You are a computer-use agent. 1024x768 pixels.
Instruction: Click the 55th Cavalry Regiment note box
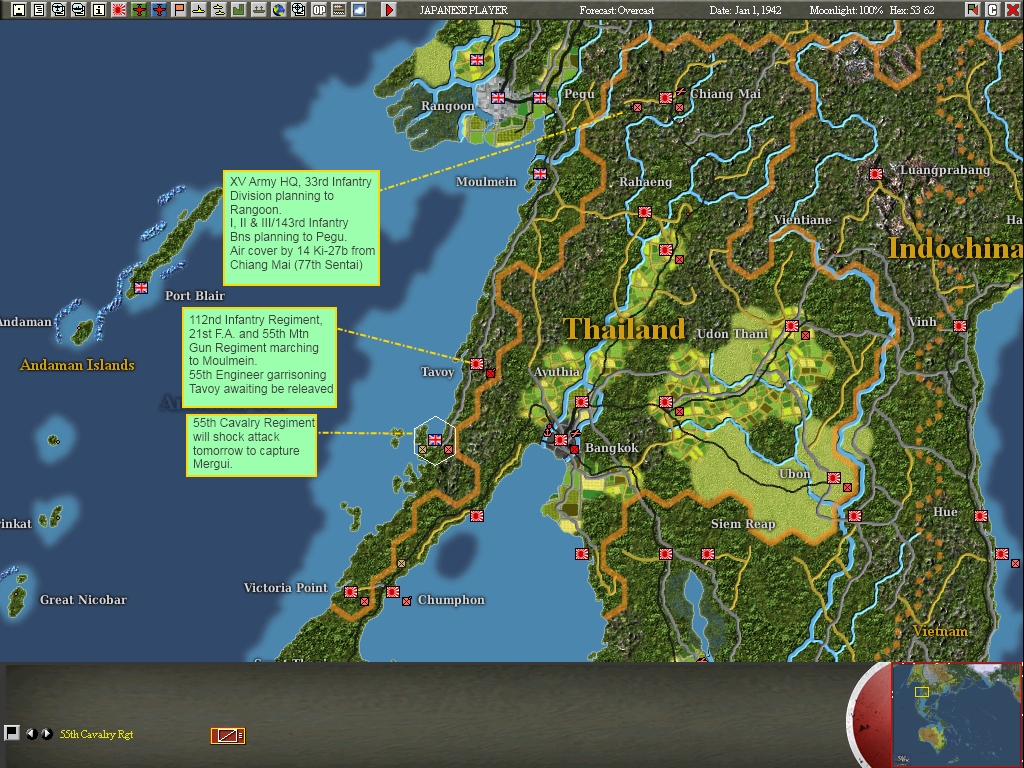click(x=251, y=445)
